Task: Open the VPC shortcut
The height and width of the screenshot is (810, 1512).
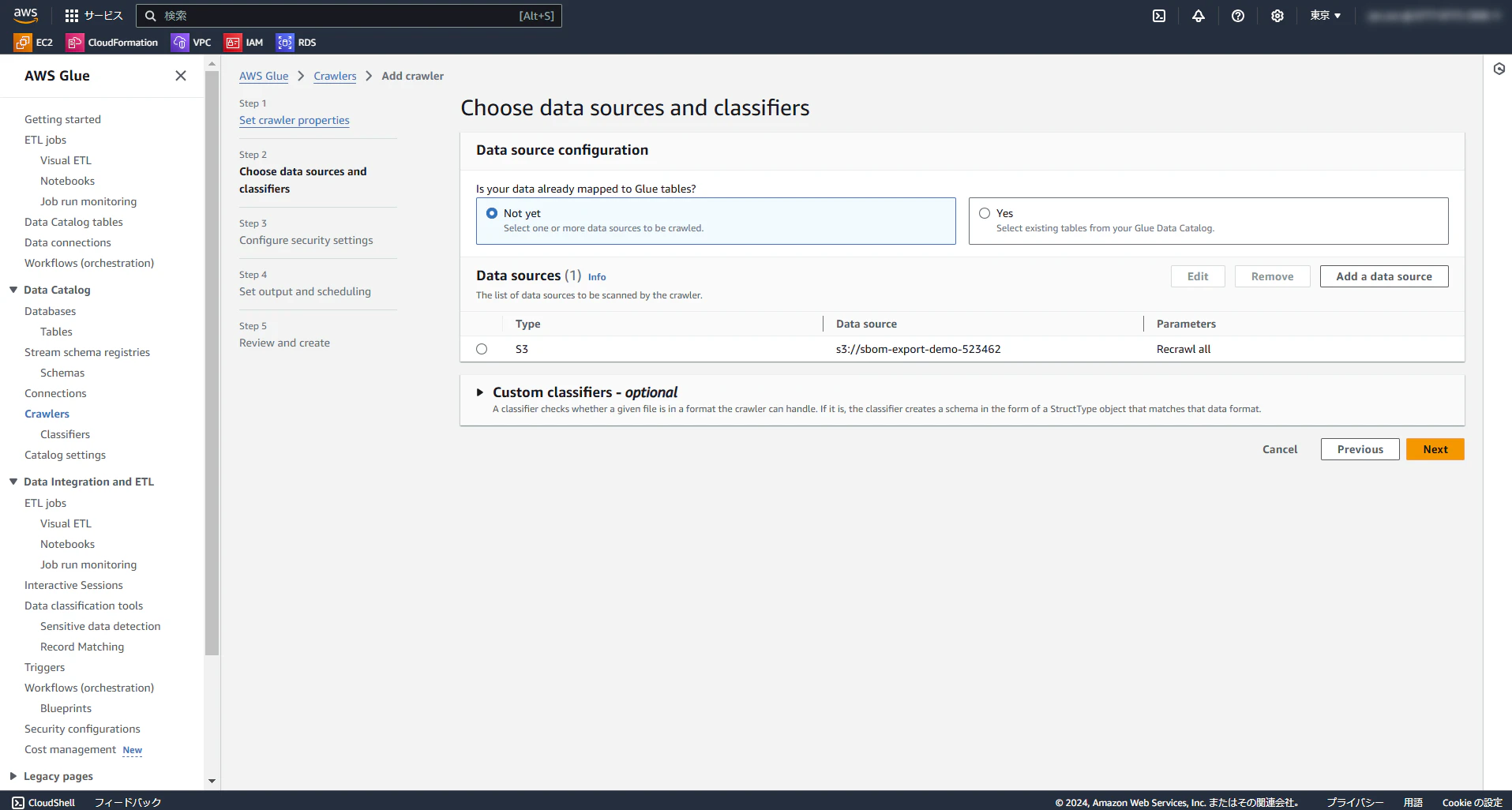Action: [x=192, y=43]
